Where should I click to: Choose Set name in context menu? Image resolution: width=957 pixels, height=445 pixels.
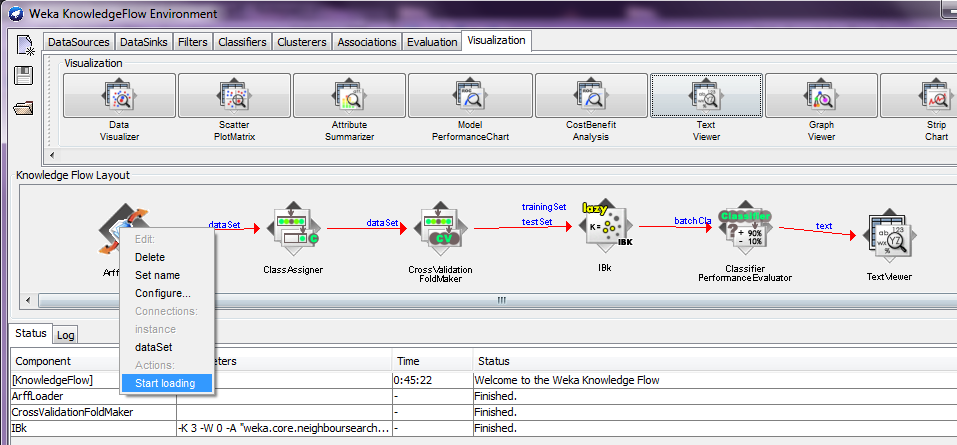coord(157,275)
